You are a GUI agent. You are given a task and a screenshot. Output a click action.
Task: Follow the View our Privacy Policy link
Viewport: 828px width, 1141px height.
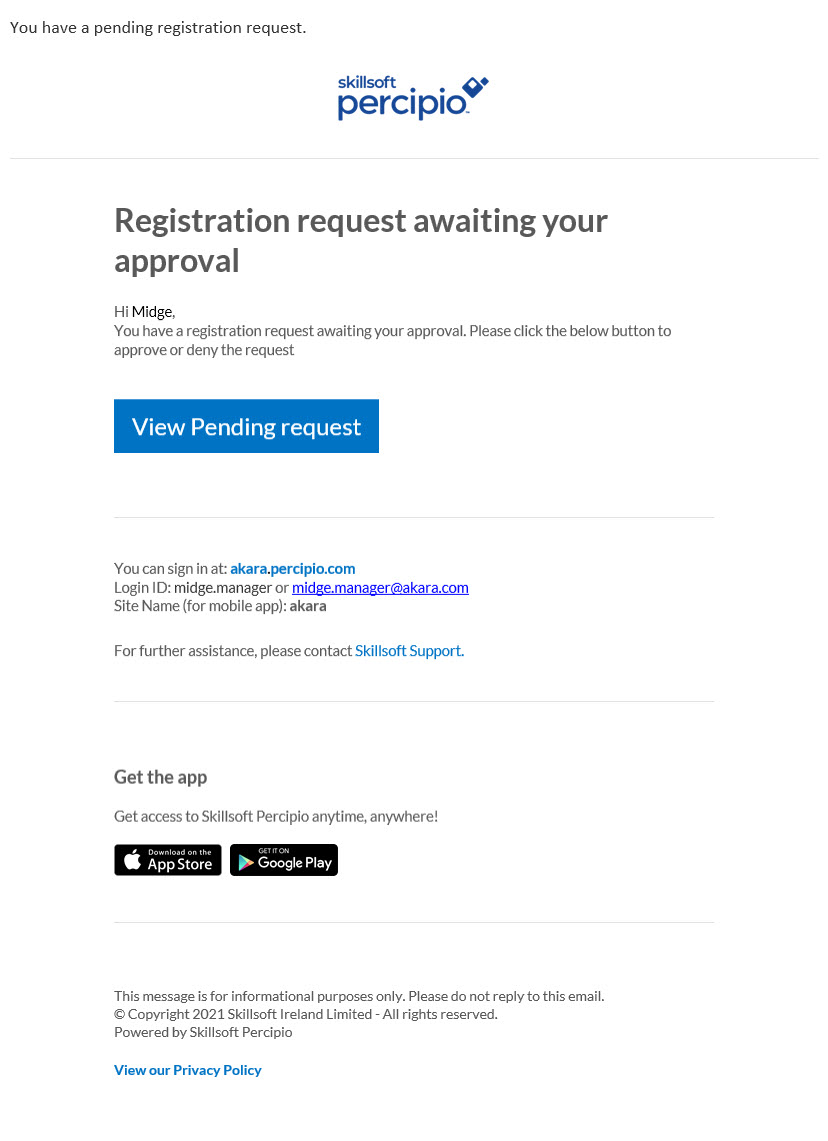click(x=188, y=1070)
